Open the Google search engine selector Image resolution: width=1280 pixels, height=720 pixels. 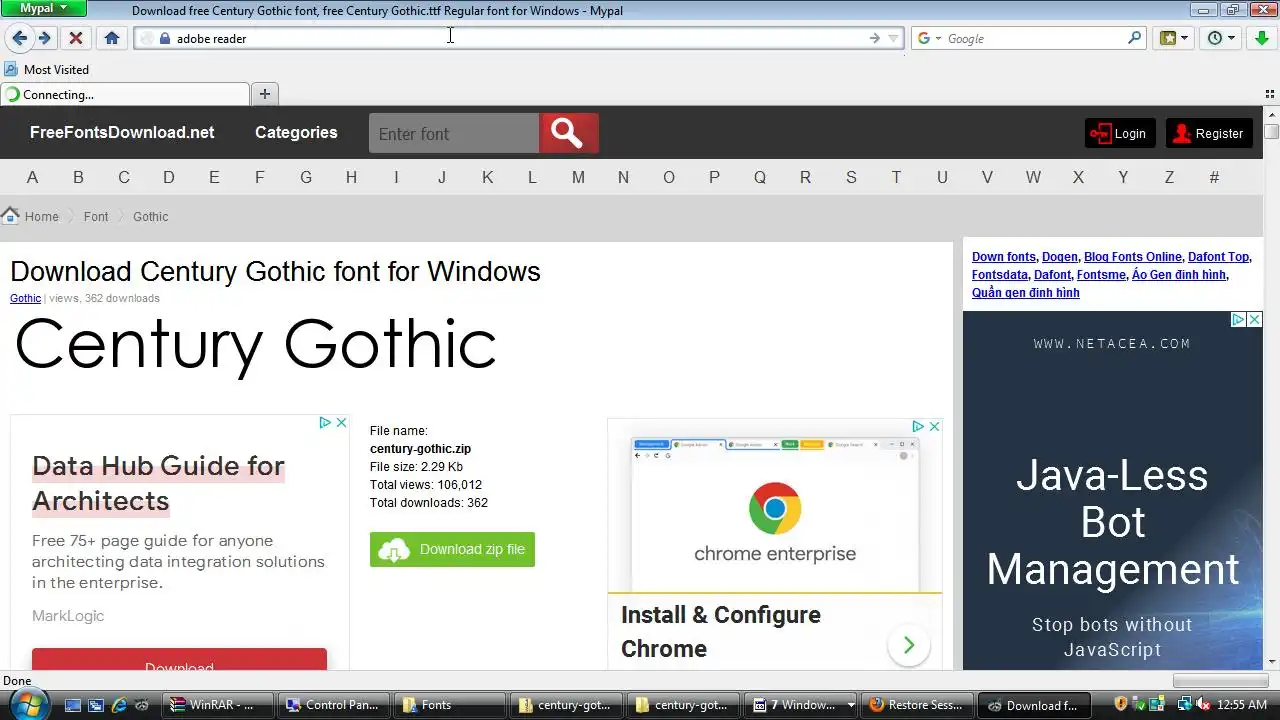[929, 38]
